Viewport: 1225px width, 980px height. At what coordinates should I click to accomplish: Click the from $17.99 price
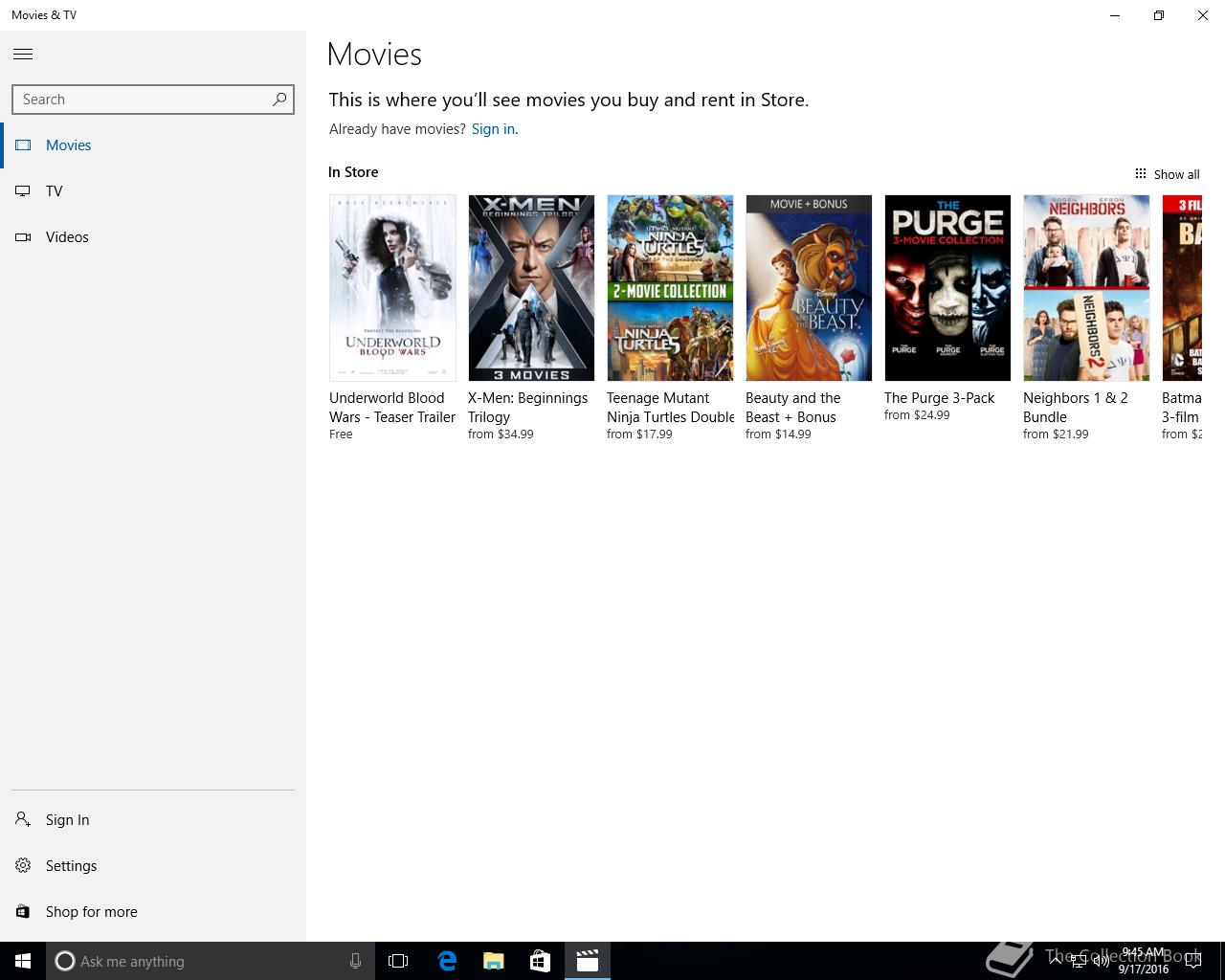[639, 434]
